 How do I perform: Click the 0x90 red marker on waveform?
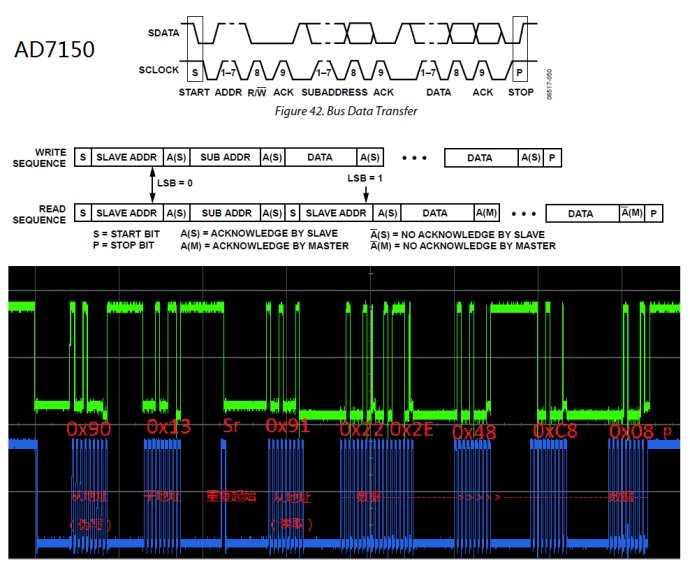[88, 428]
